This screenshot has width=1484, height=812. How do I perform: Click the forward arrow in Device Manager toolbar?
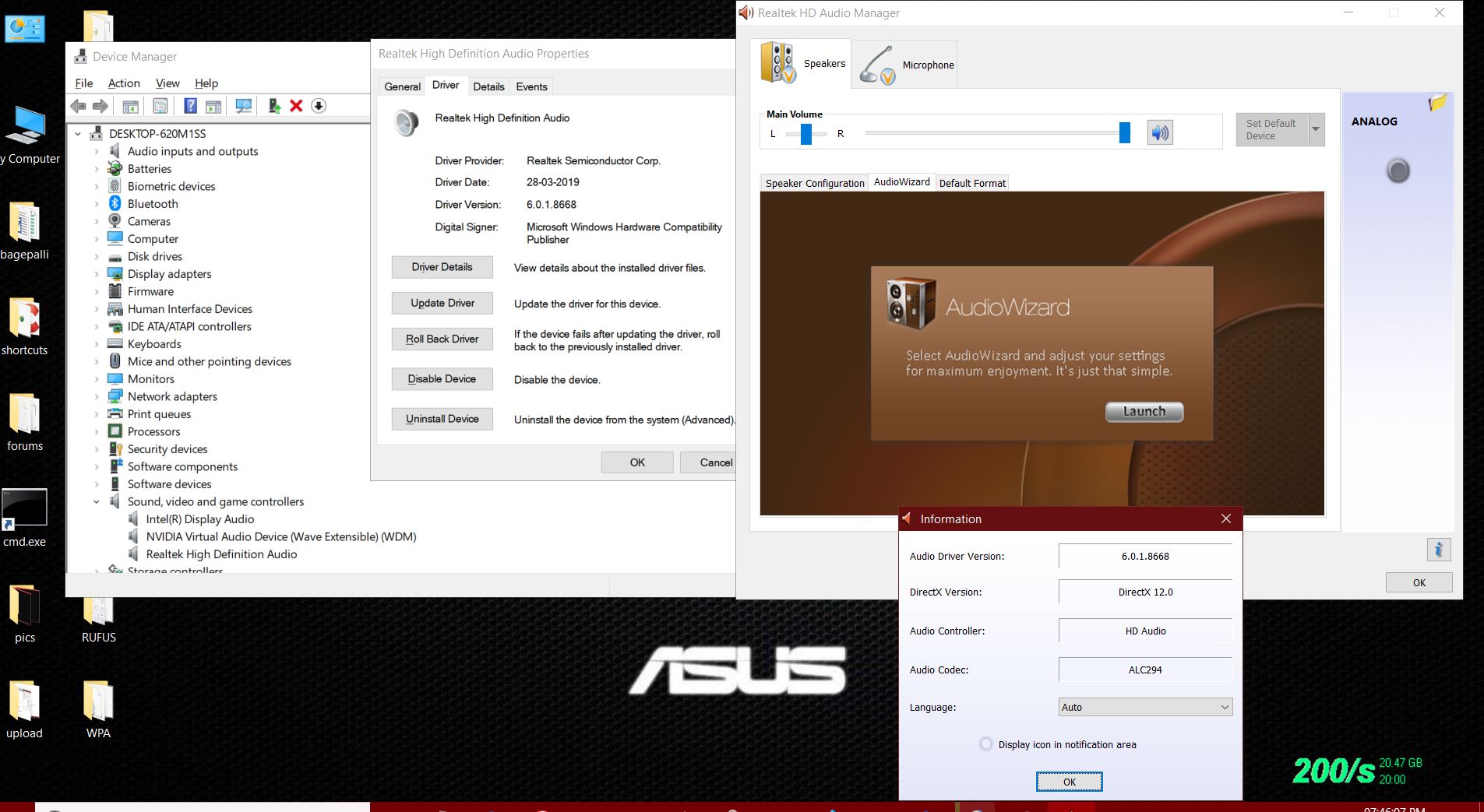pos(100,106)
